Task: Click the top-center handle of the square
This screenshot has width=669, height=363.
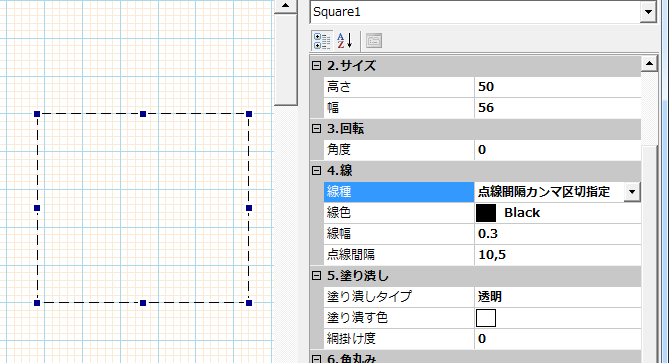Action: (143, 114)
